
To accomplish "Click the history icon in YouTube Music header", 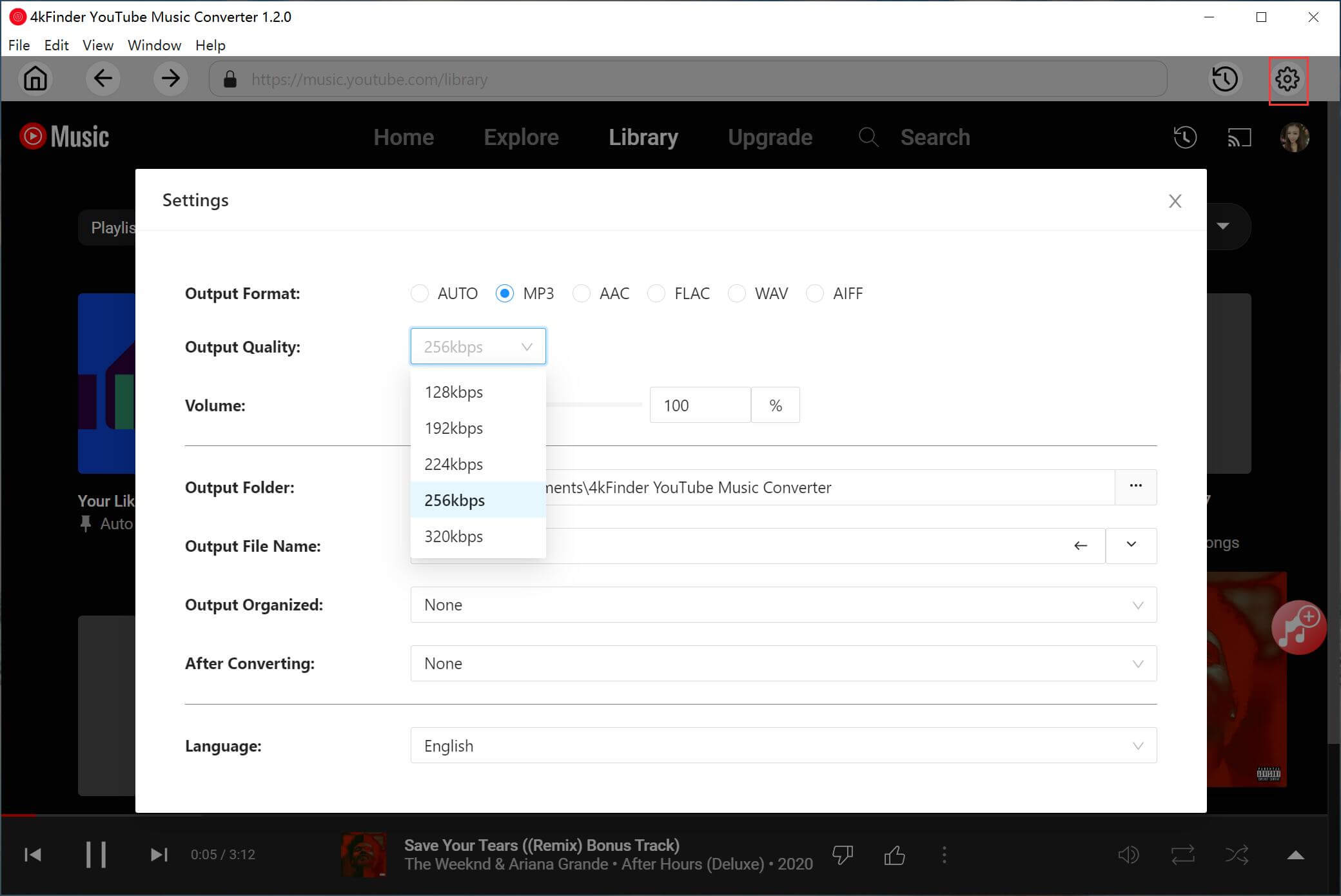I will (x=1185, y=137).
